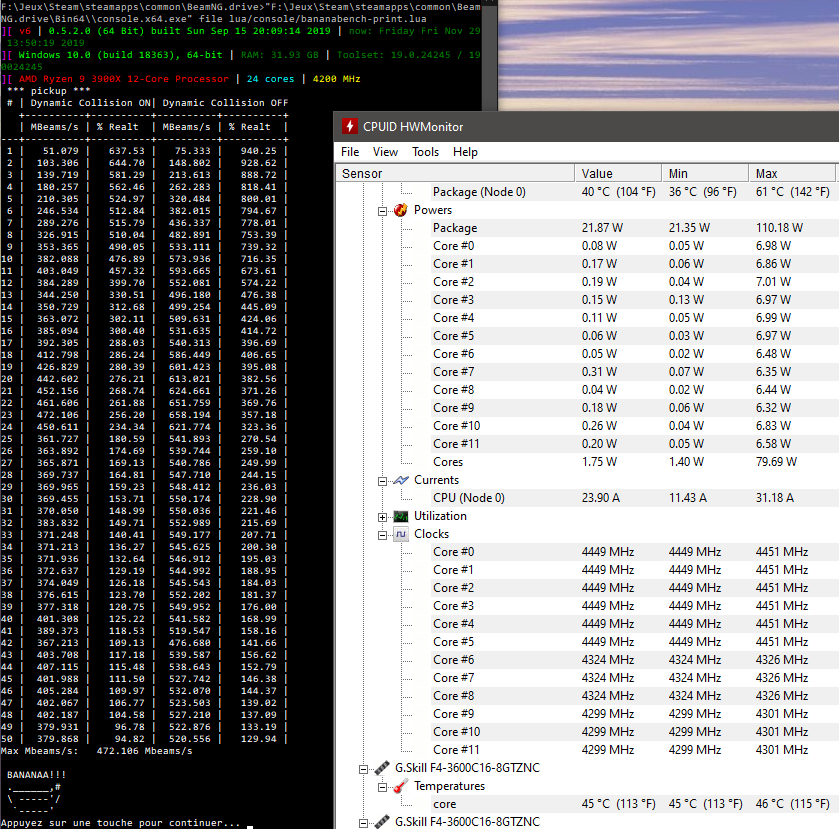The width and height of the screenshot is (839, 829).
Task: Click the Max column header
Action: (791, 173)
